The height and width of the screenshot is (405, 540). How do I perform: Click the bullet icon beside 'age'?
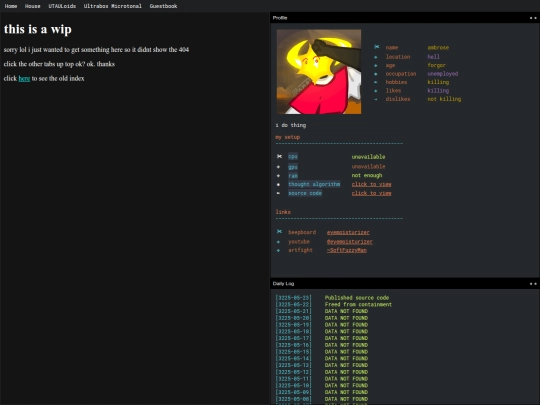(376, 65)
